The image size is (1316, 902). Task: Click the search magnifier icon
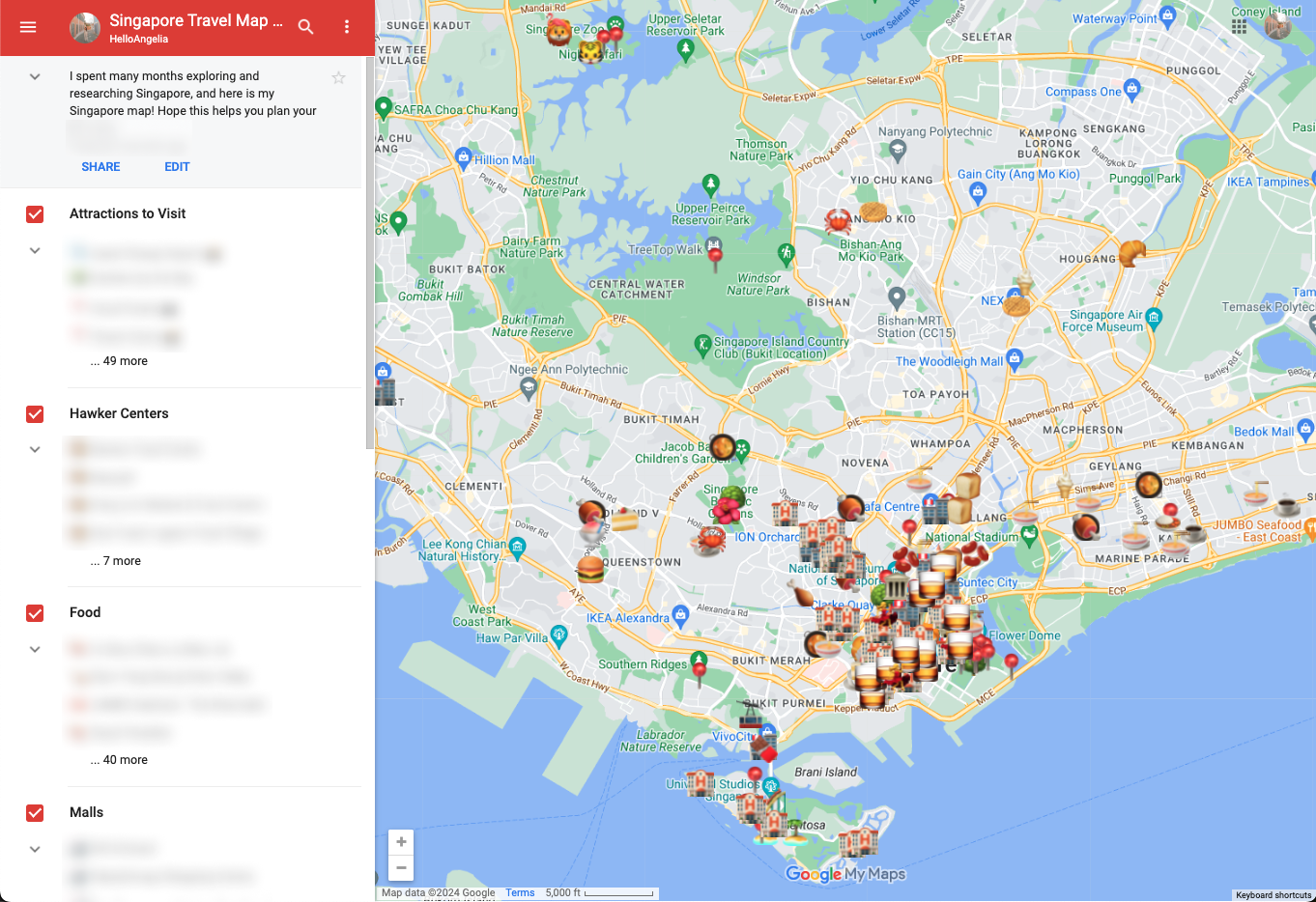click(x=306, y=27)
